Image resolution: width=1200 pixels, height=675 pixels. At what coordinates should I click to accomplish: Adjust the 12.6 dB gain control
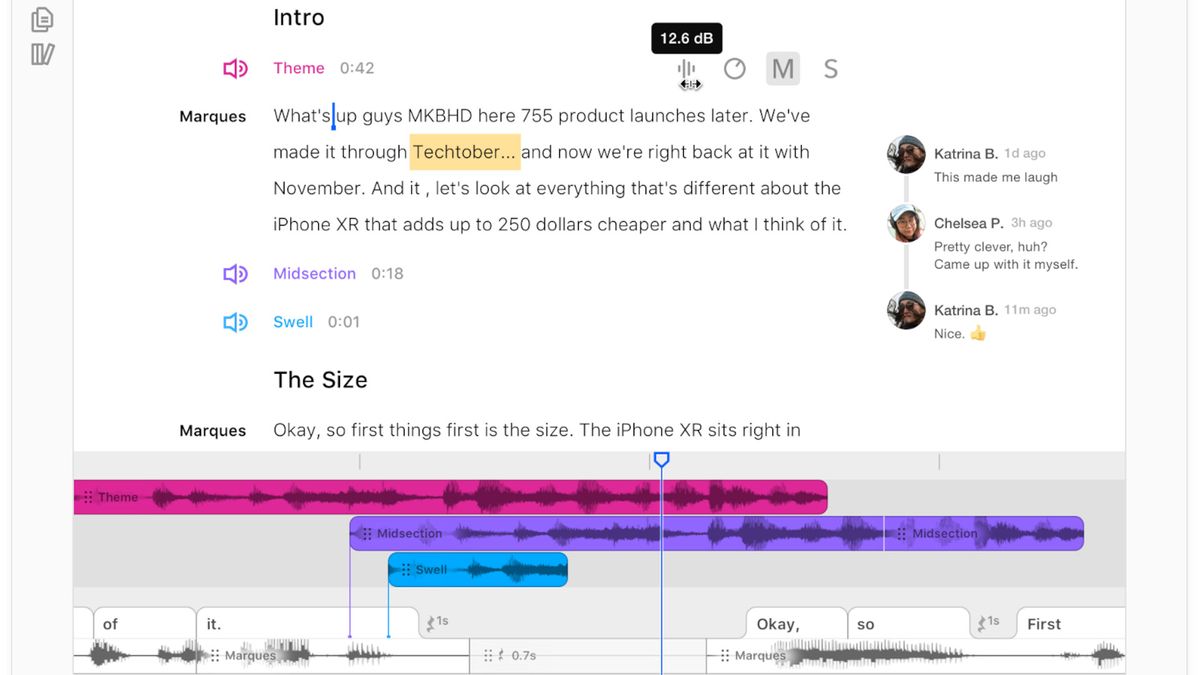click(x=686, y=38)
